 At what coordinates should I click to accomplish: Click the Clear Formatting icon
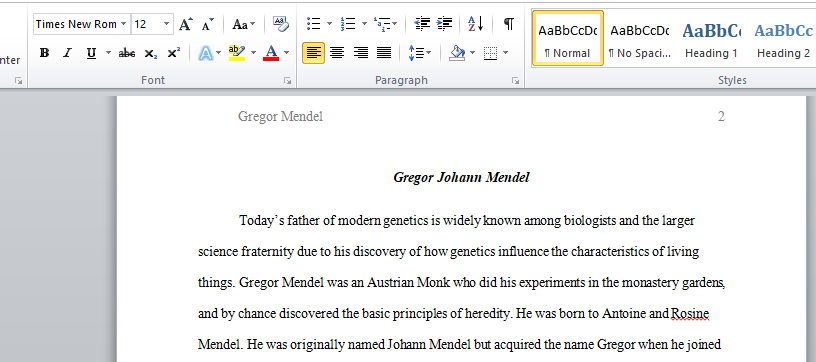pyautogui.click(x=280, y=24)
